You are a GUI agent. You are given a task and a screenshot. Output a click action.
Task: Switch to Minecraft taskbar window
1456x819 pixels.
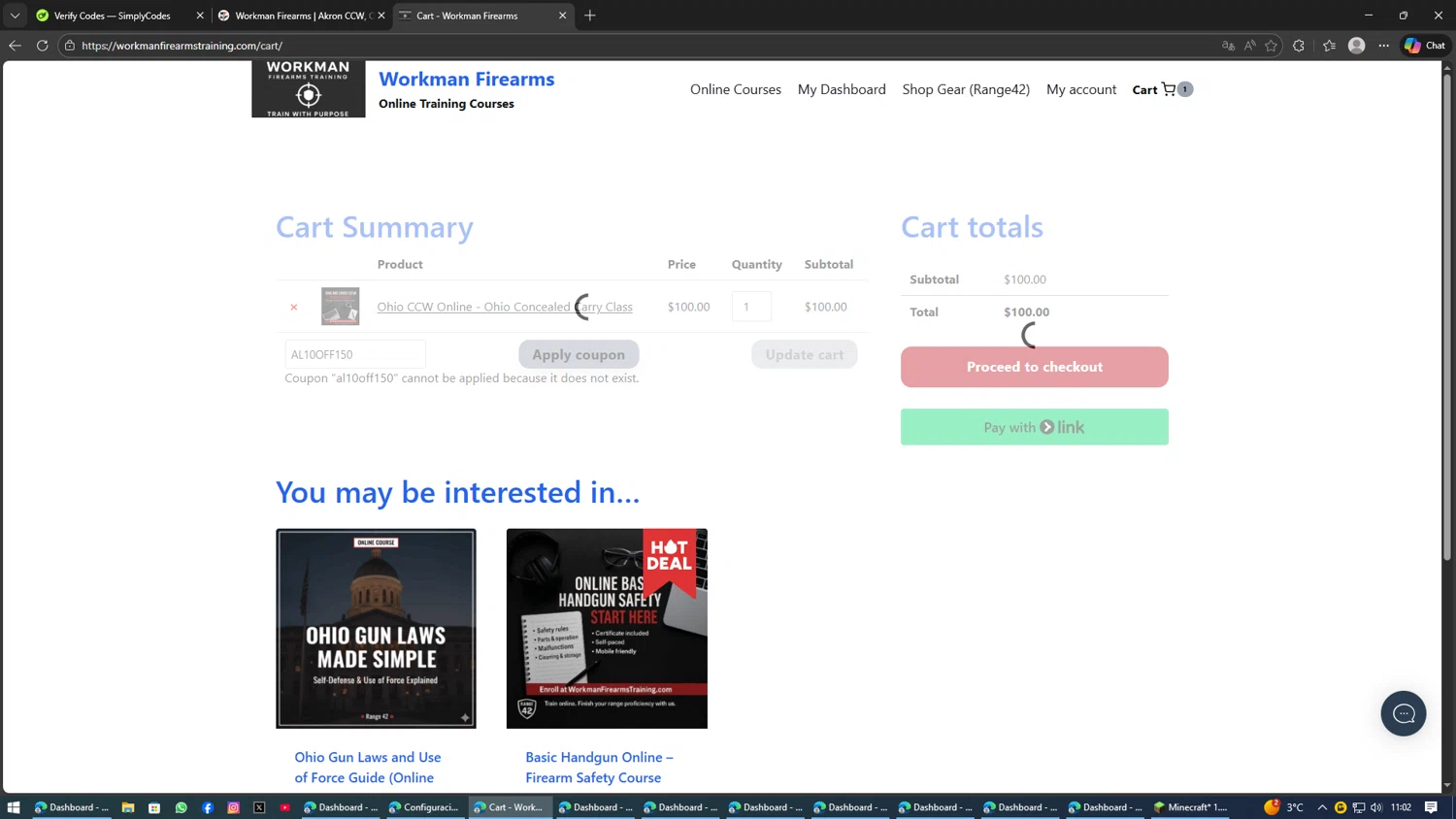point(1189,807)
